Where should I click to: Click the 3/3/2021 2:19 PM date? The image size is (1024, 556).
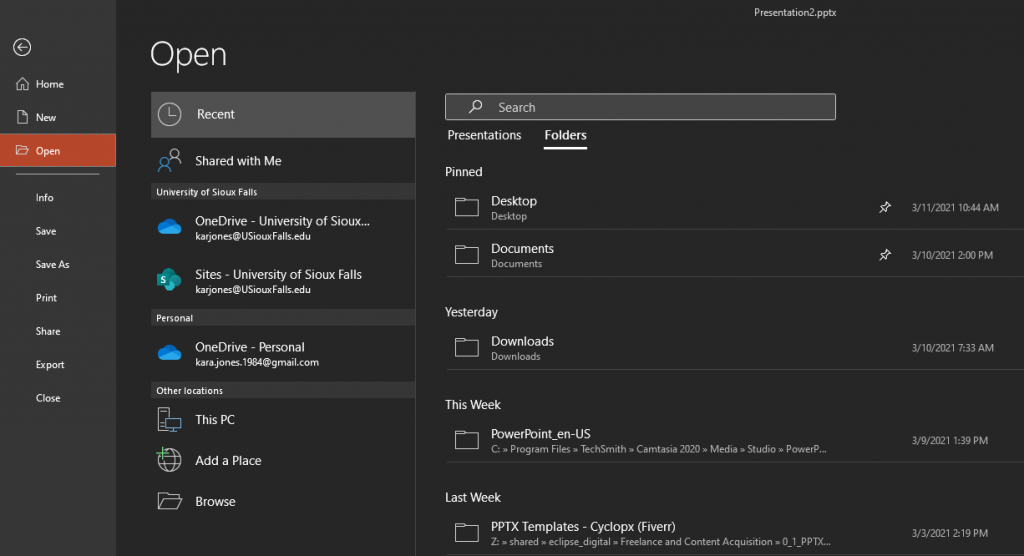click(x=950, y=534)
